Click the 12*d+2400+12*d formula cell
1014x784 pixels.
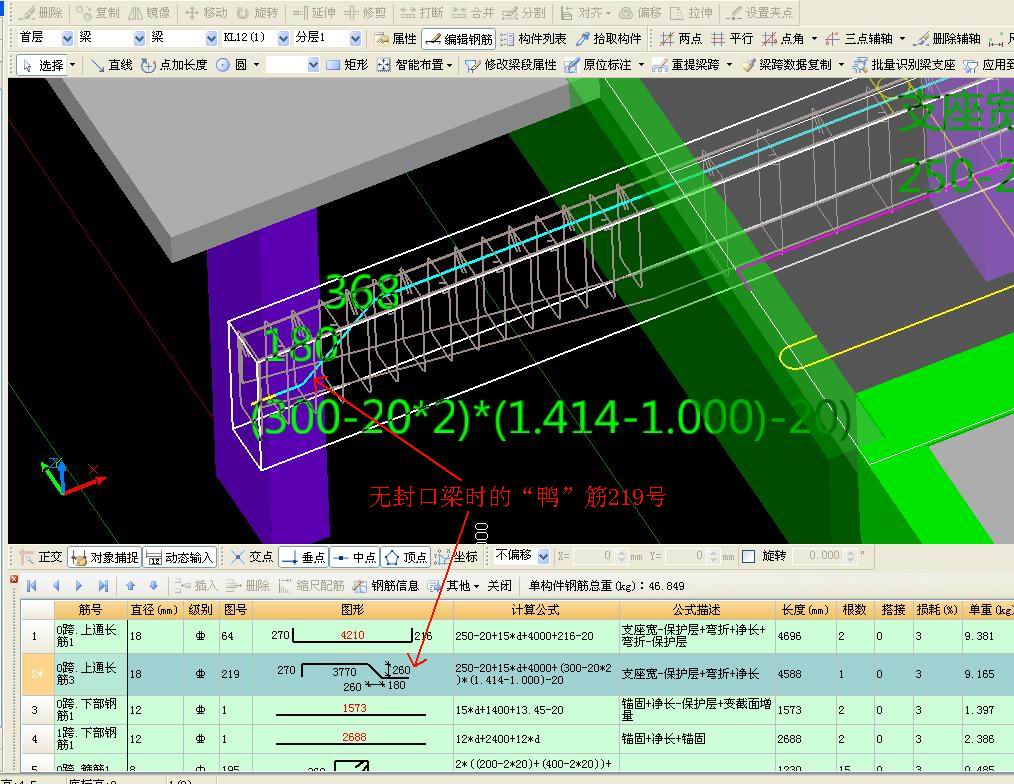[535, 739]
